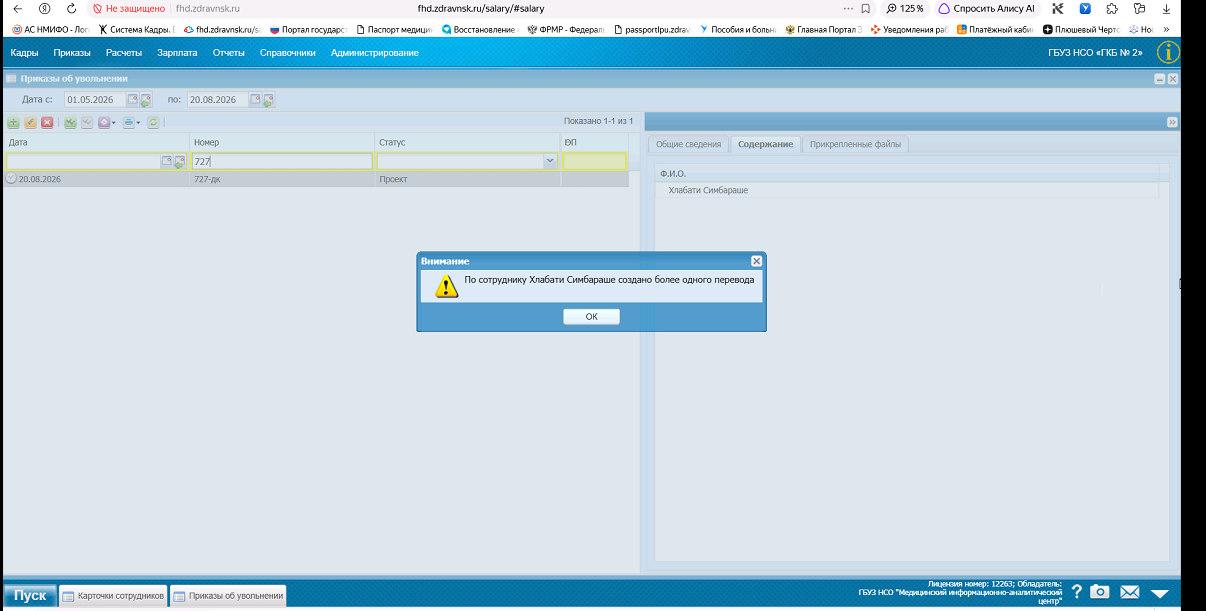
Task: Select Хлабати Симбараше in the Ф.И.О. list
Action: (708, 190)
